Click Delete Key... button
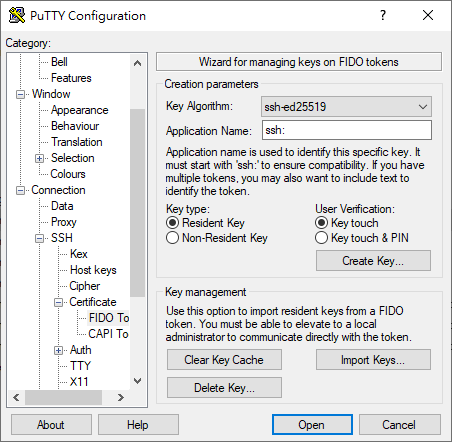This screenshot has width=452, height=442. click(x=224, y=388)
